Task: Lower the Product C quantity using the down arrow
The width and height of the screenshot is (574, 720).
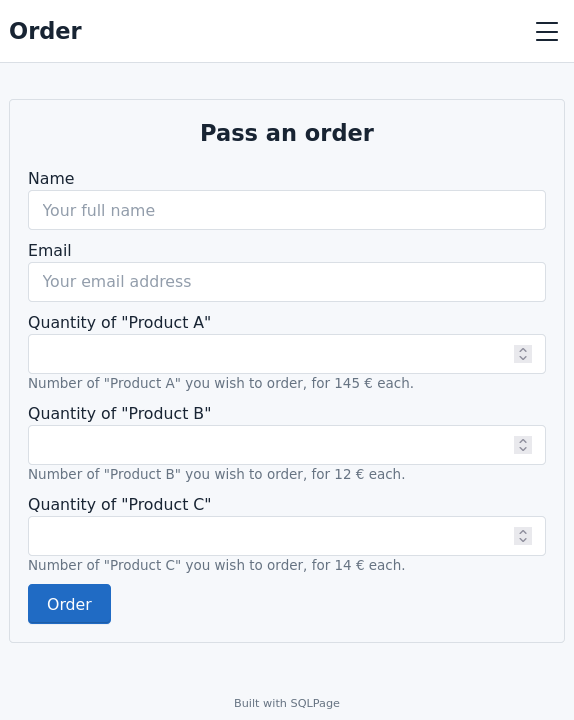Action: (523, 540)
